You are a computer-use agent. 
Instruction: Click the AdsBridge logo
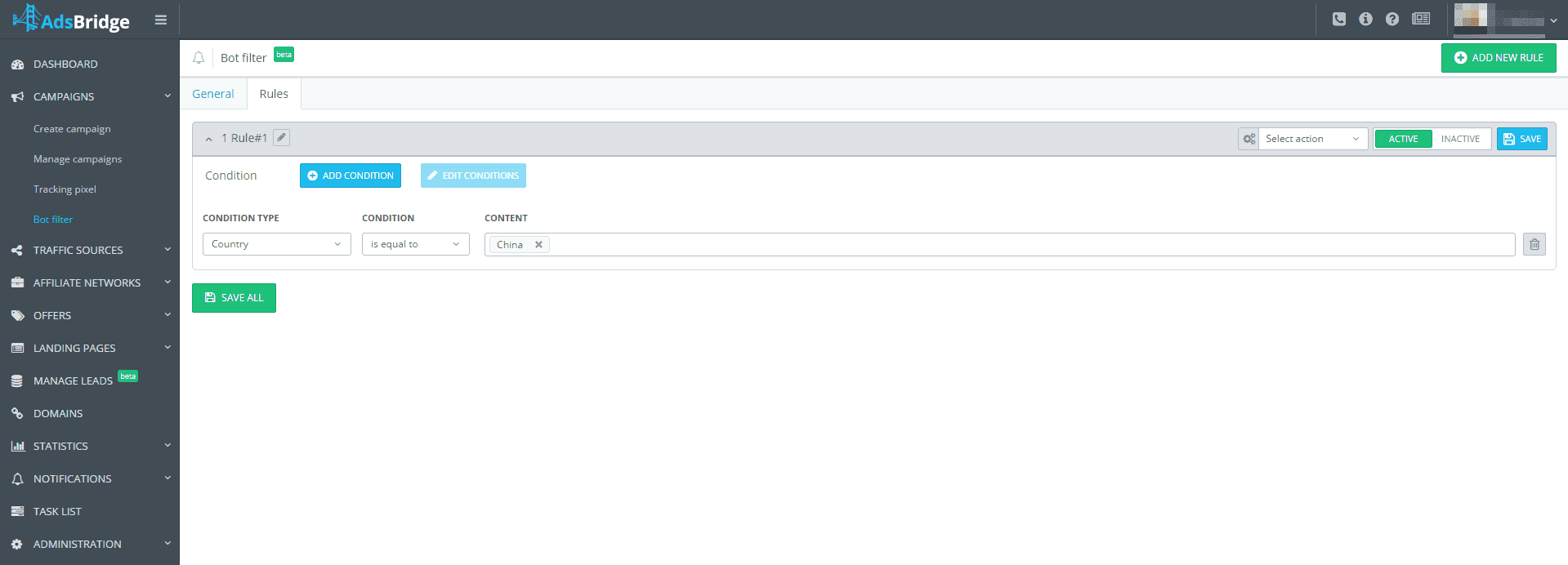[x=71, y=19]
